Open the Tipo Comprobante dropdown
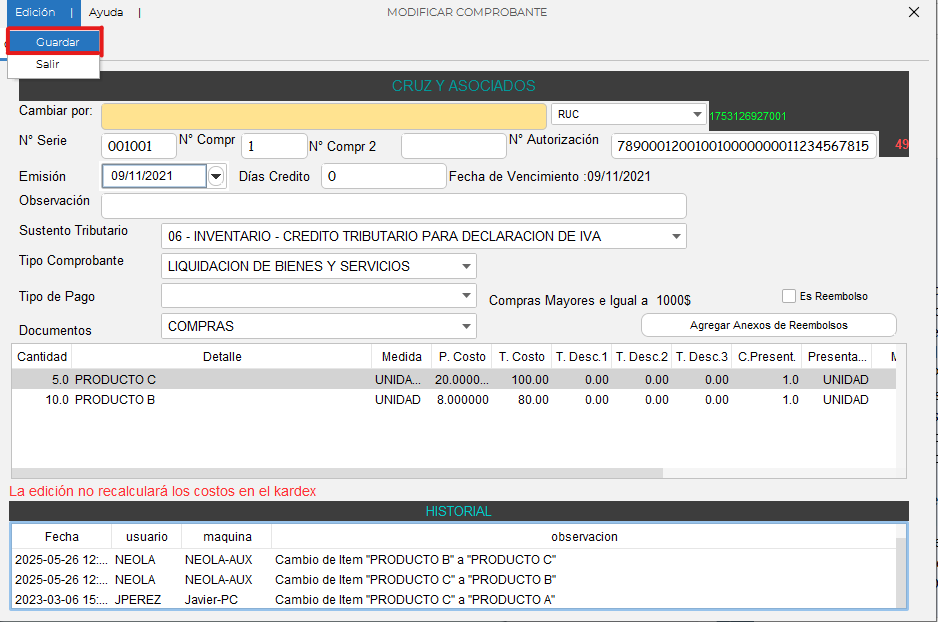938x622 pixels. [x=466, y=267]
